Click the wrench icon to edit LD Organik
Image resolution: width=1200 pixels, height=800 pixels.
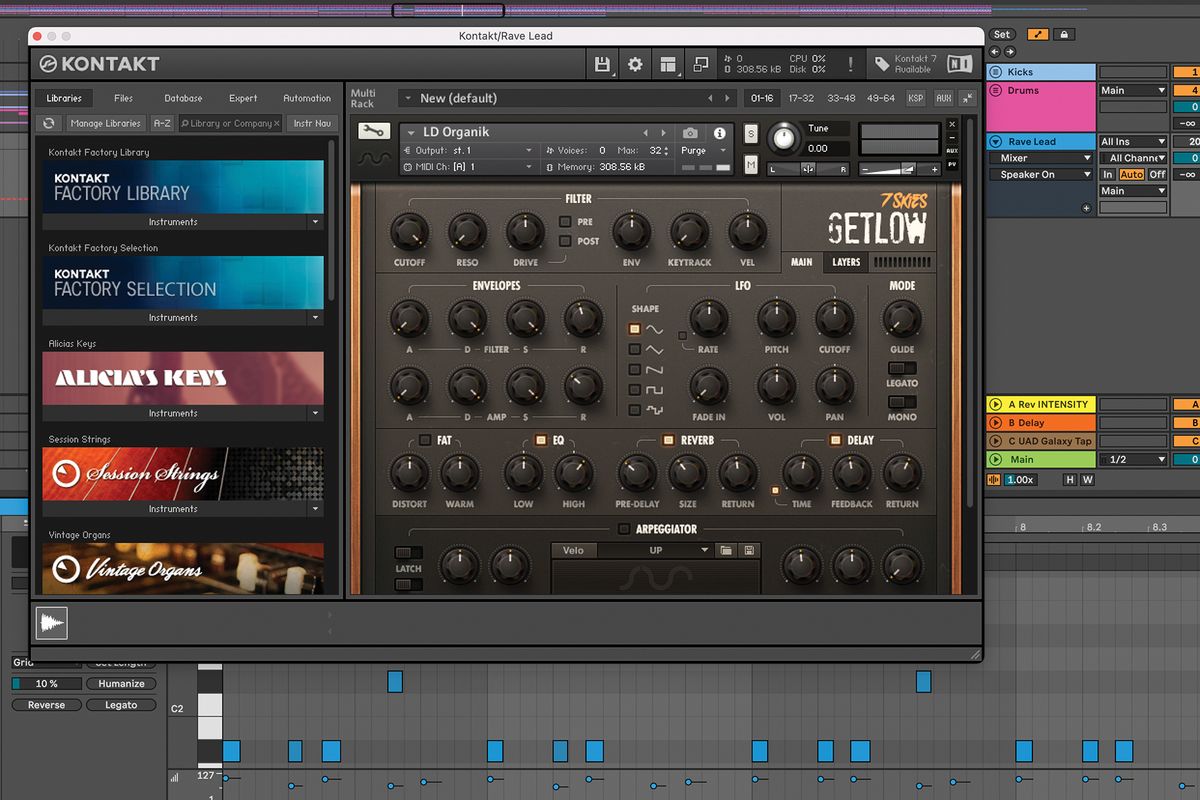[x=372, y=131]
